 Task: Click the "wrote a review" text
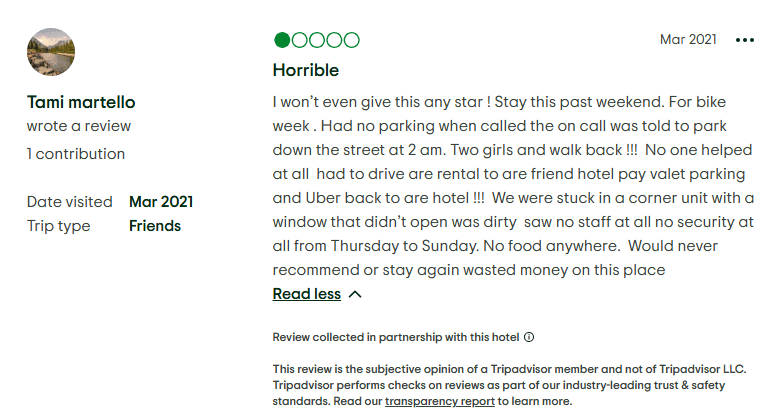pos(79,127)
